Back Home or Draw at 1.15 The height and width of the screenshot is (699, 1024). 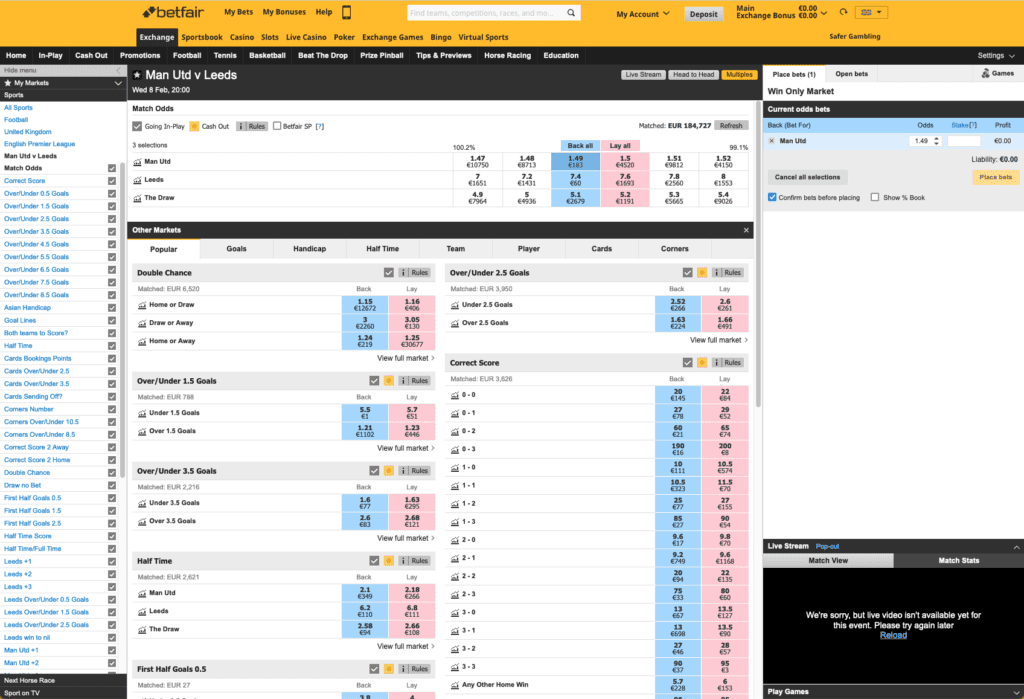(x=364, y=305)
